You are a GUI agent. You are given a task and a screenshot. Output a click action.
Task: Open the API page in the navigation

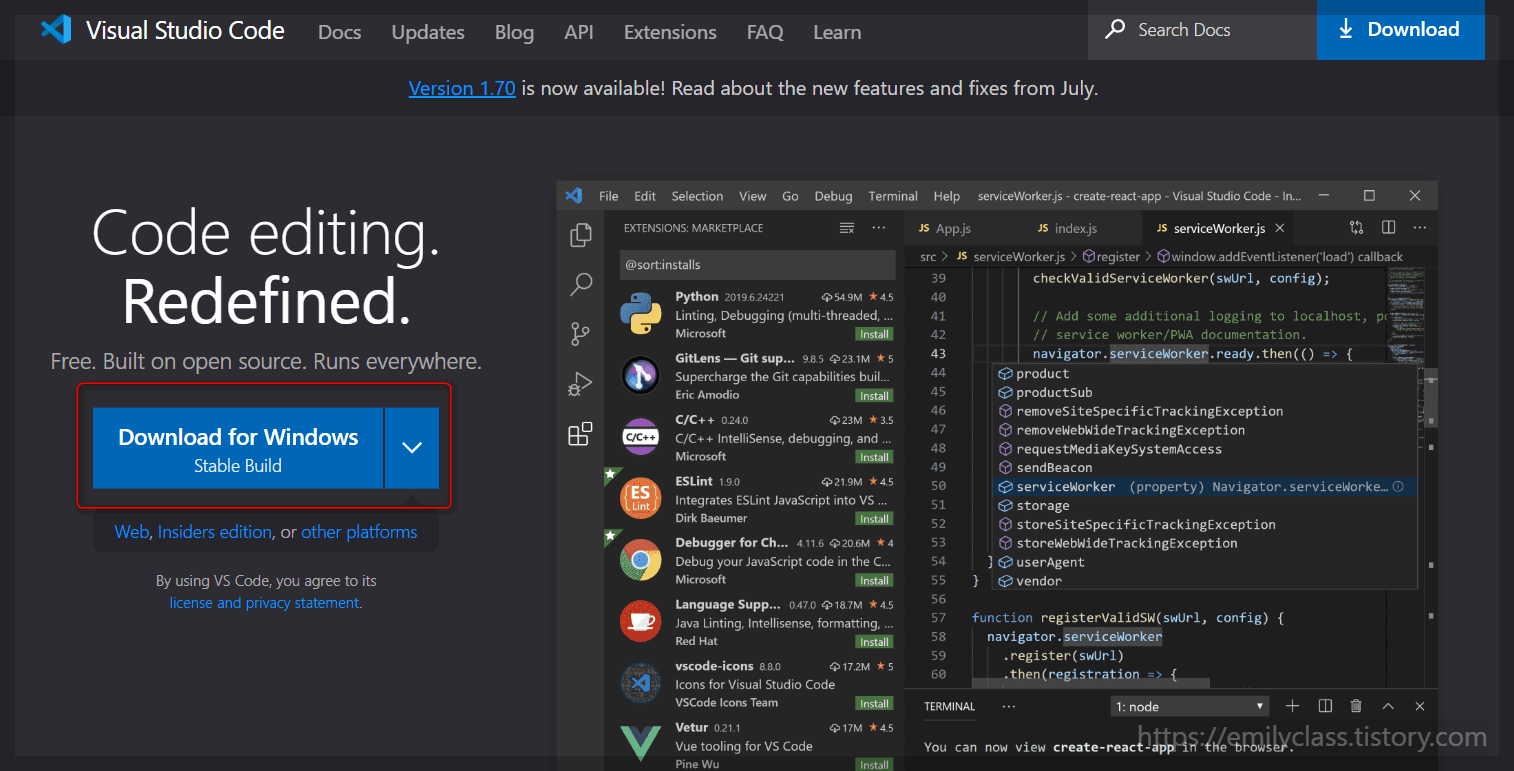579,32
